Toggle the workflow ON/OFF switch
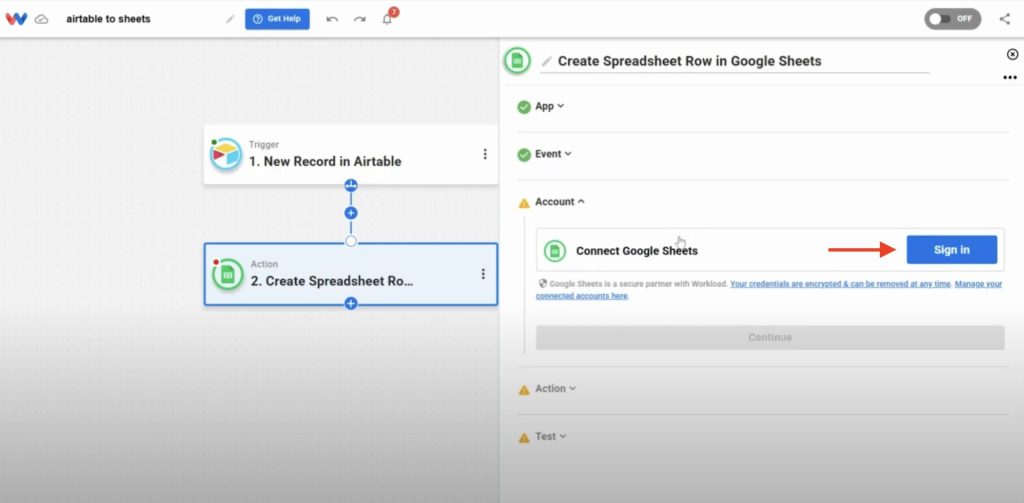1024x503 pixels. point(952,19)
